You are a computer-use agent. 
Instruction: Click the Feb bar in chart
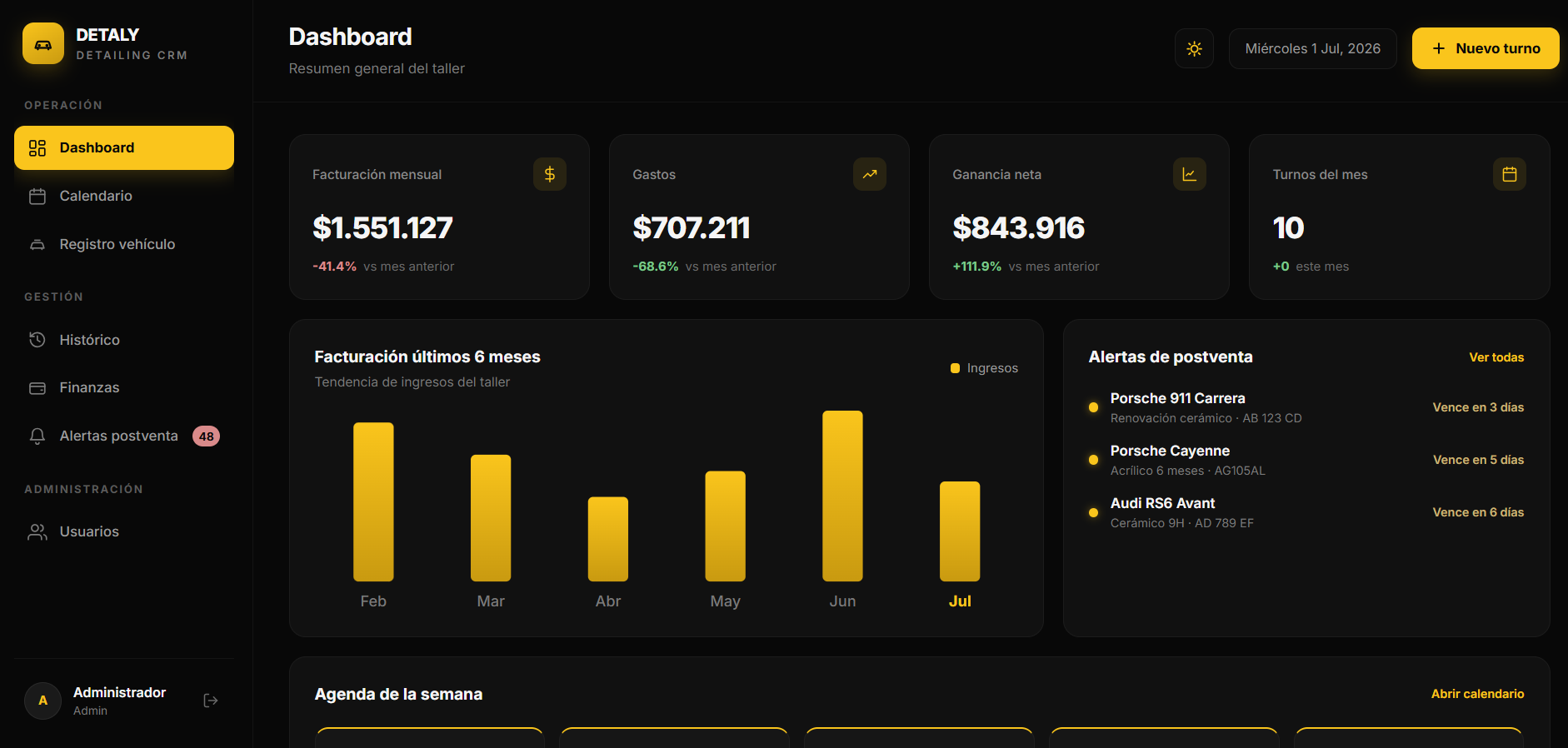pyautogui.click(x=373, y=501)
